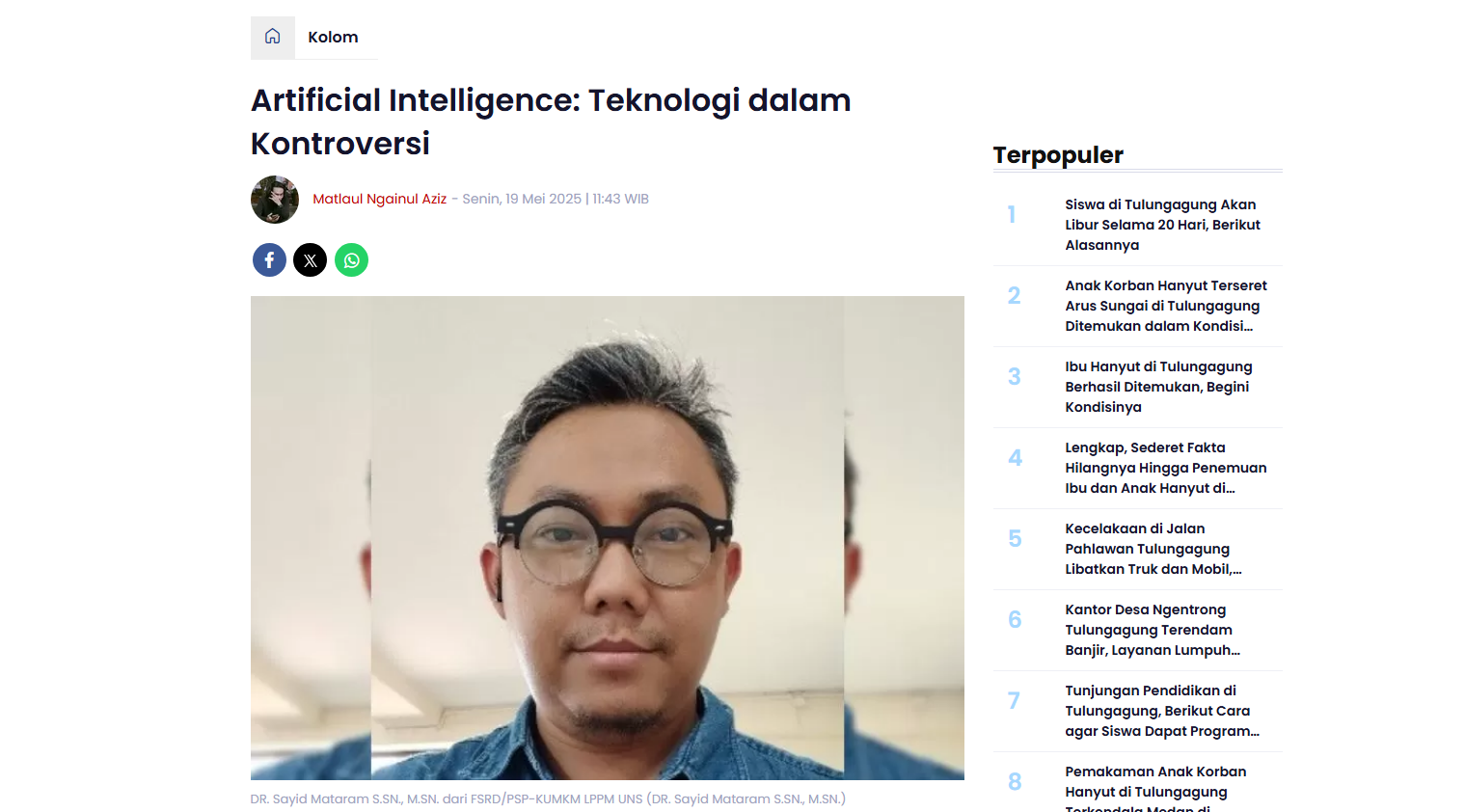
Task: Open Ibu Hanyut di Tulungagung Berhasil Ditemukan
Action: tap(1158, 387)
